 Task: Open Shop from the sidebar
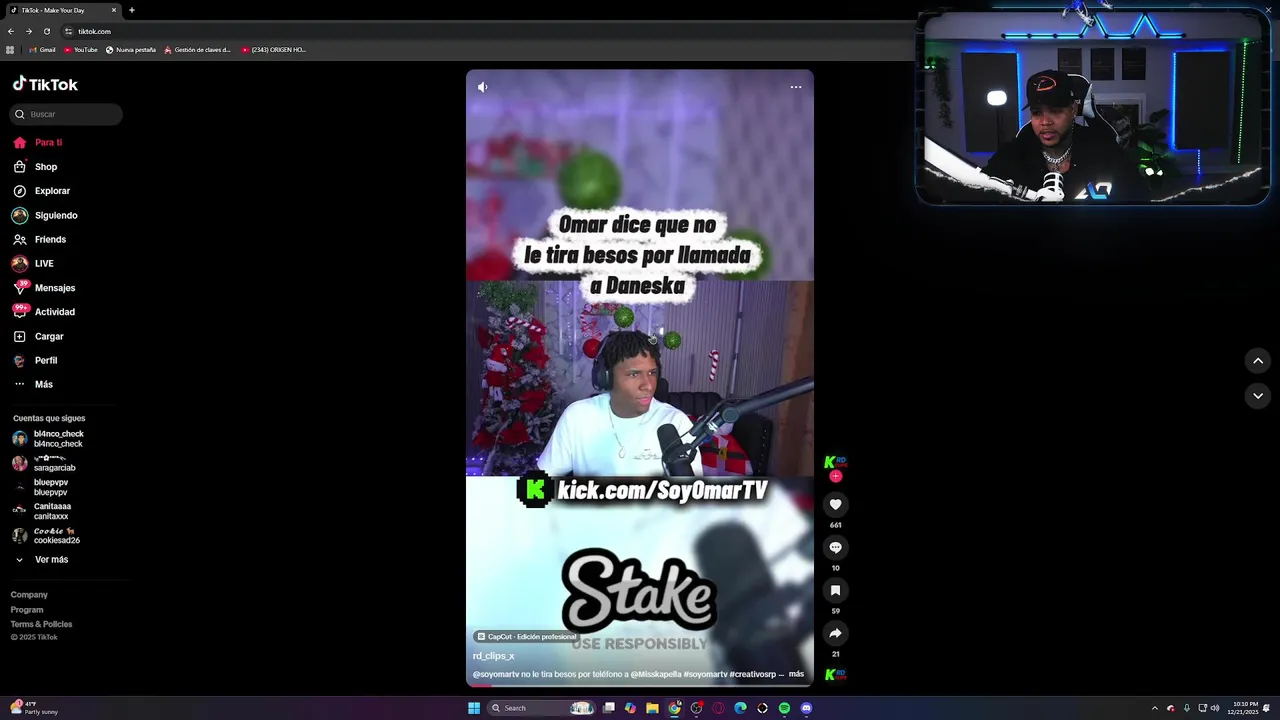pyautogui.click(x=35, y=167)
